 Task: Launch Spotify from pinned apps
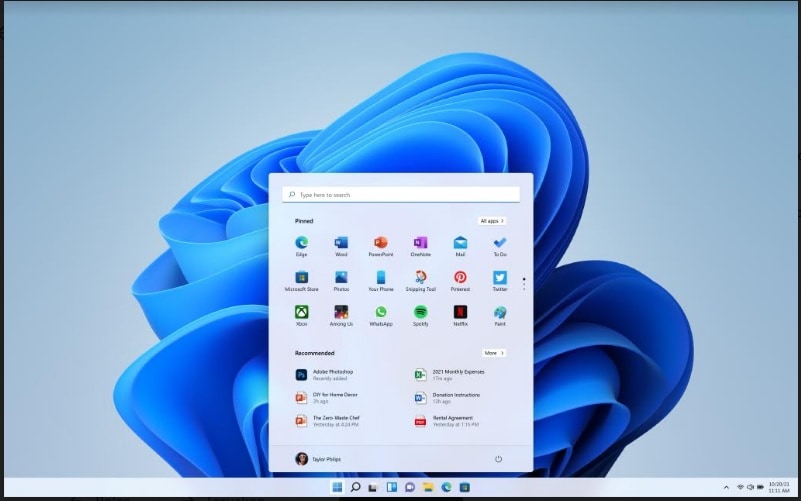click(420, 312)
